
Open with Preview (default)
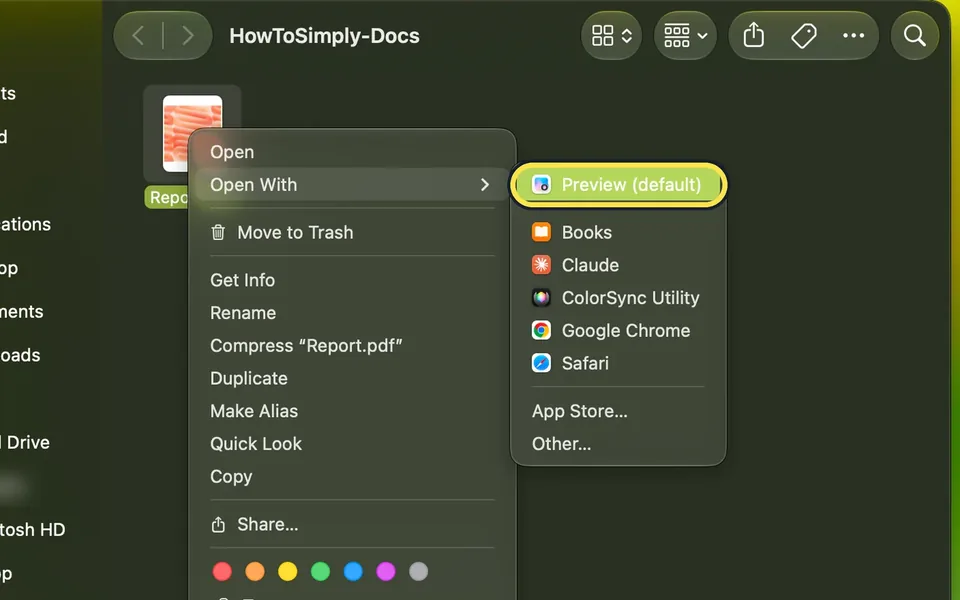[618, 184]
